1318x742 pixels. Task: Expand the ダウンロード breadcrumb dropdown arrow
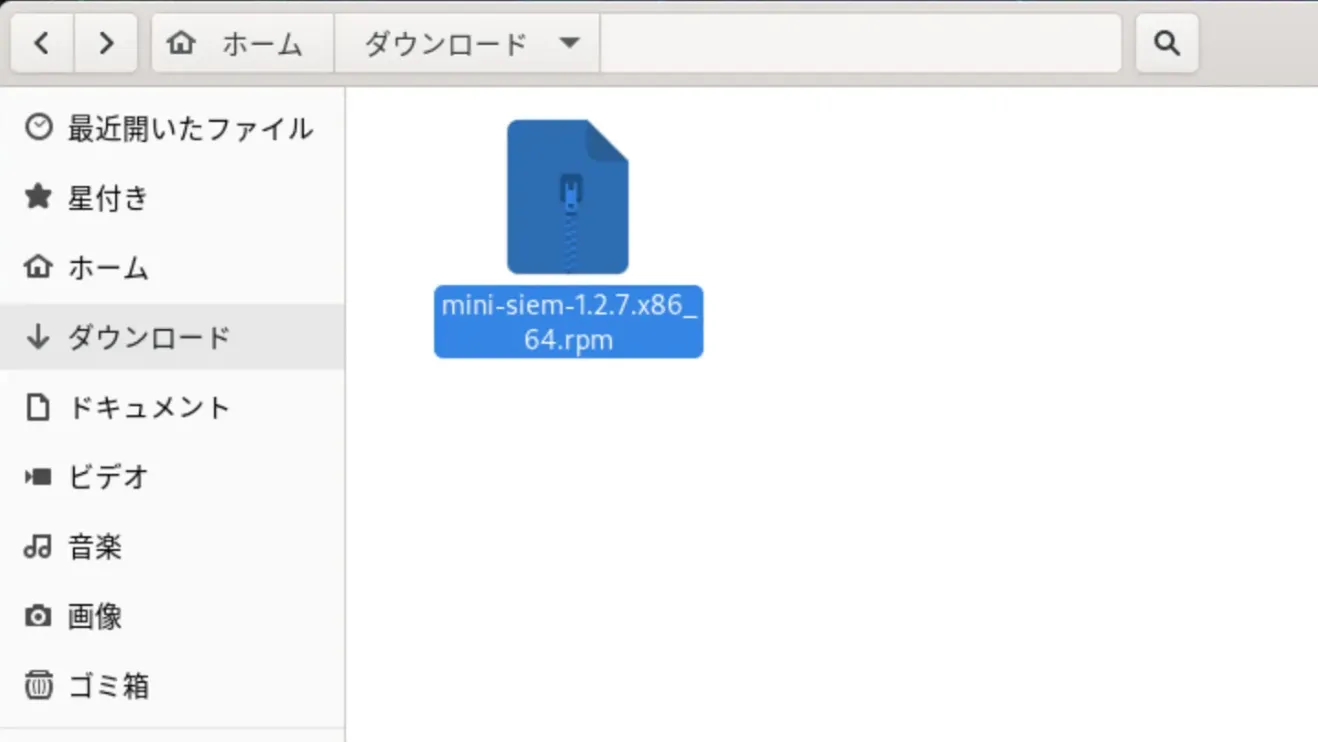[x=568, y=43]
